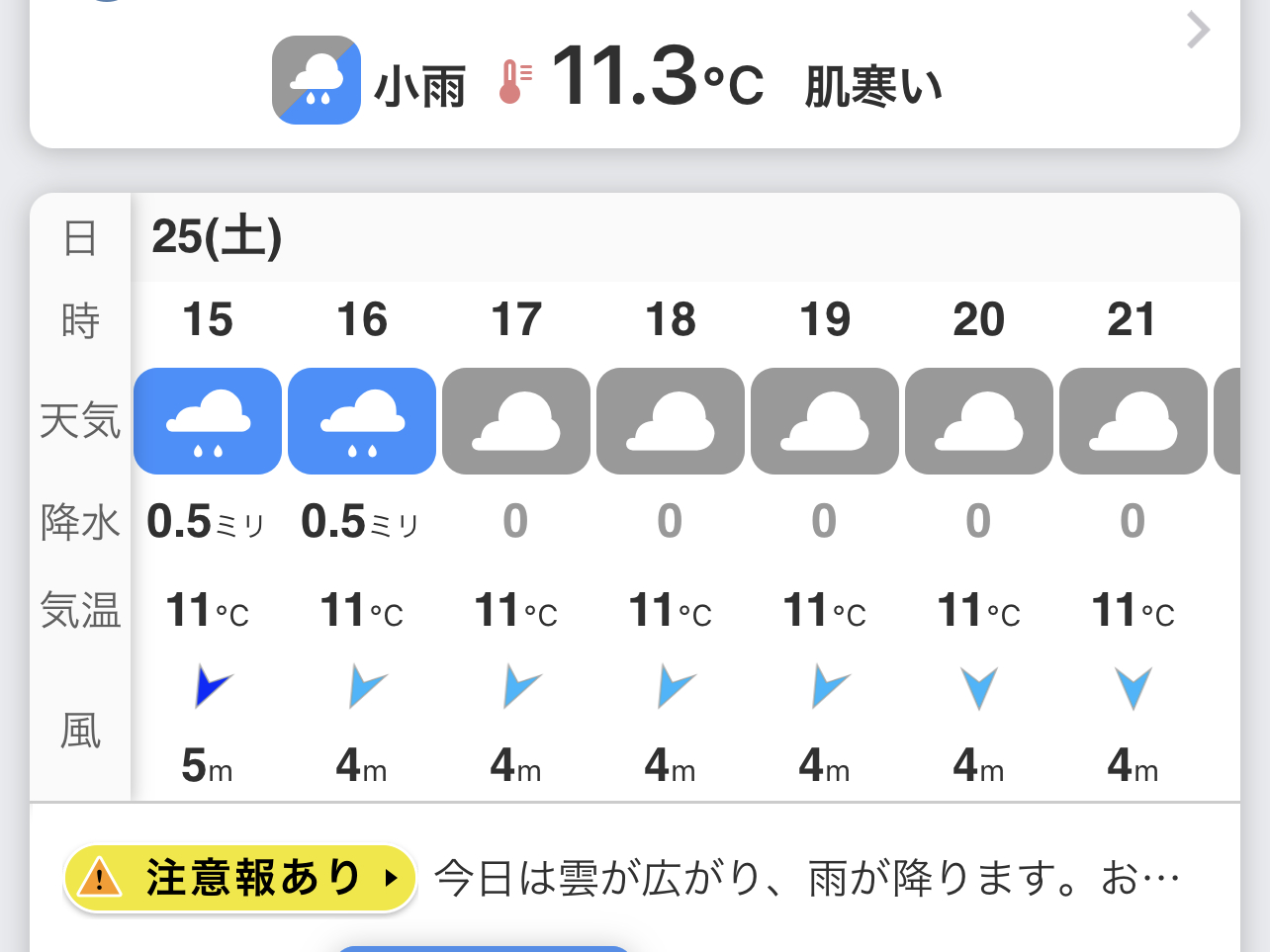Click the light rain icon beside 小雨

tap(316, 80)
